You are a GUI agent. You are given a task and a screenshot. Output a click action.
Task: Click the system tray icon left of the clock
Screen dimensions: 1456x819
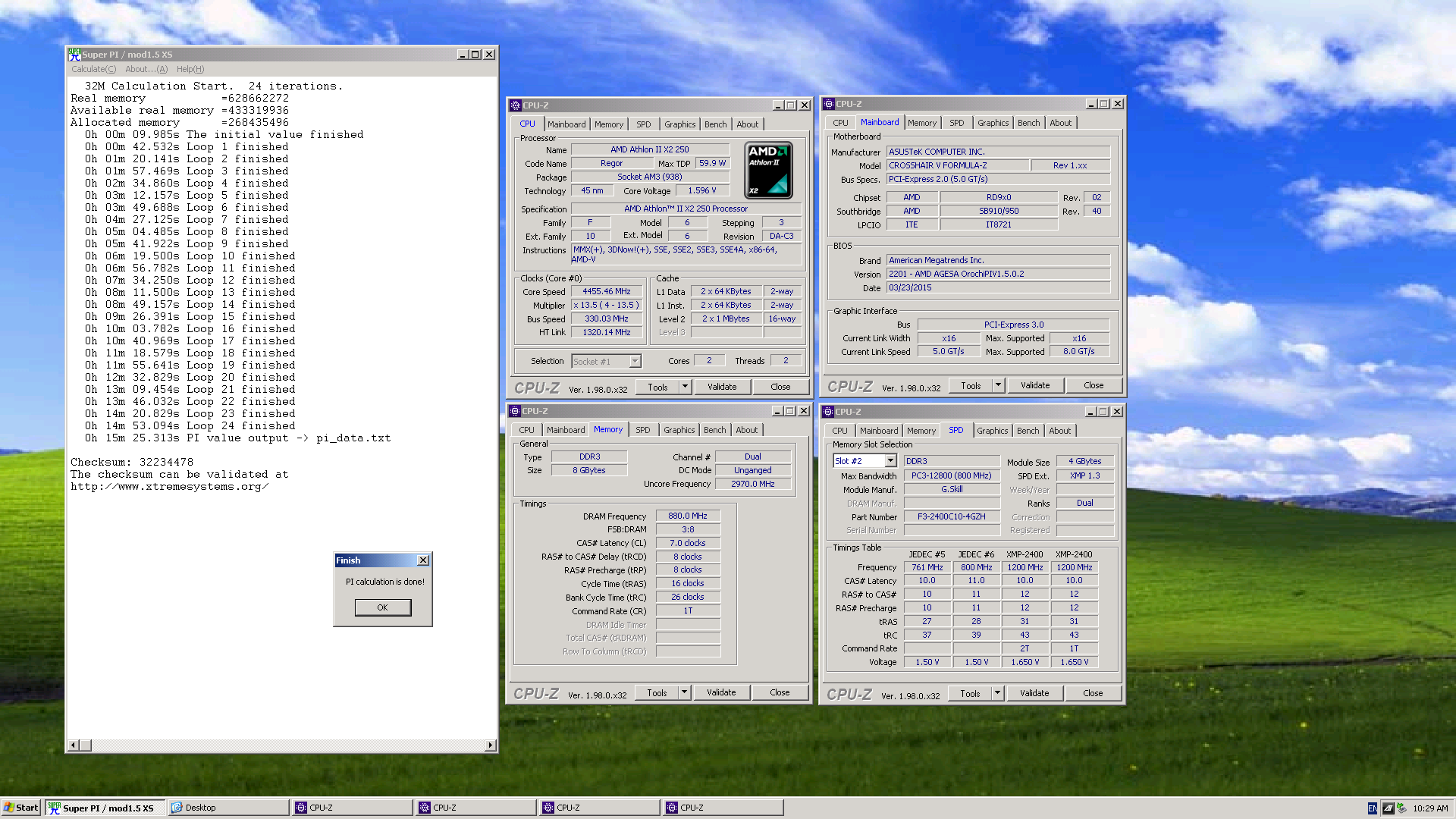[1401, 808]
